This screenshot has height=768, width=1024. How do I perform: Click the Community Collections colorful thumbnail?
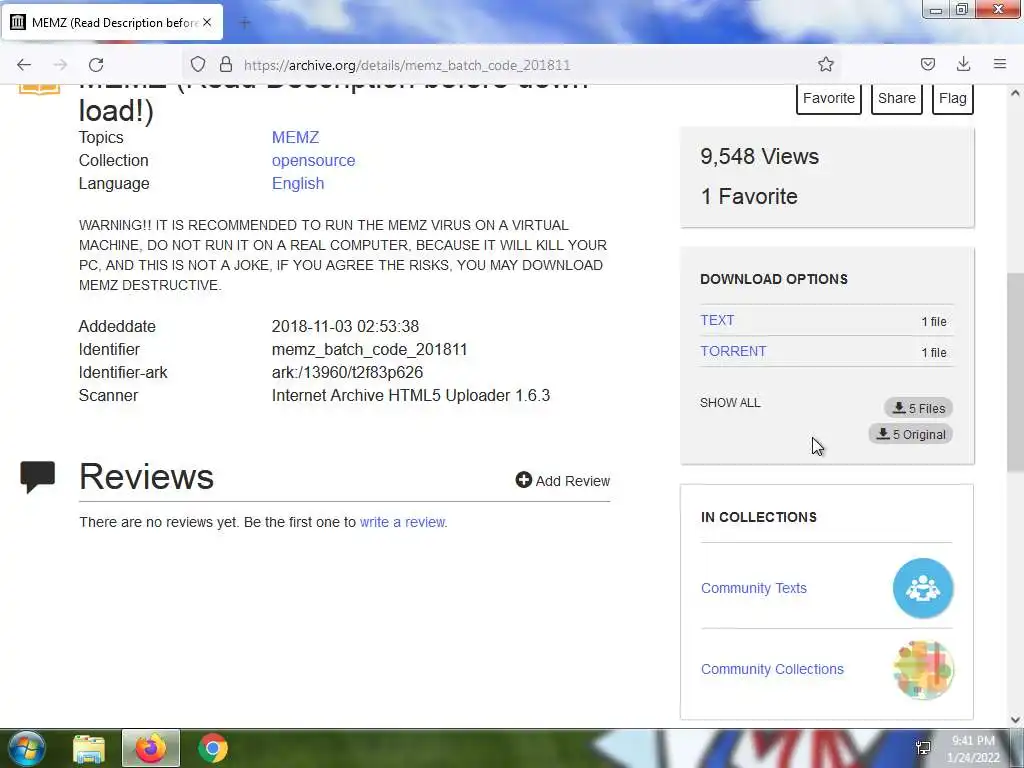923,670
